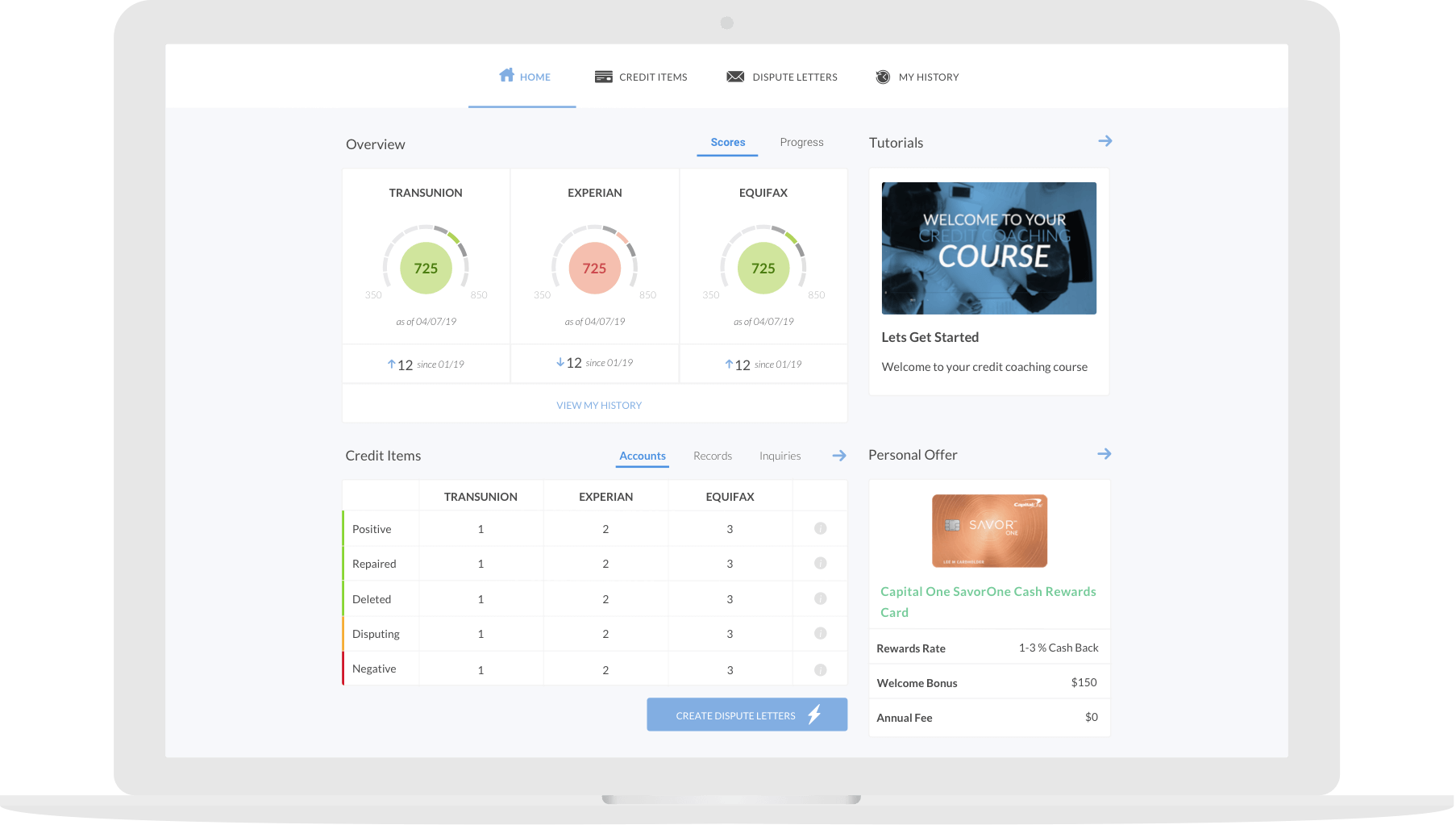This screenshot has width=1456, height=825.
Task: Click the lightning bolt on Create Dispute Letters
Action: click(816, 714)
